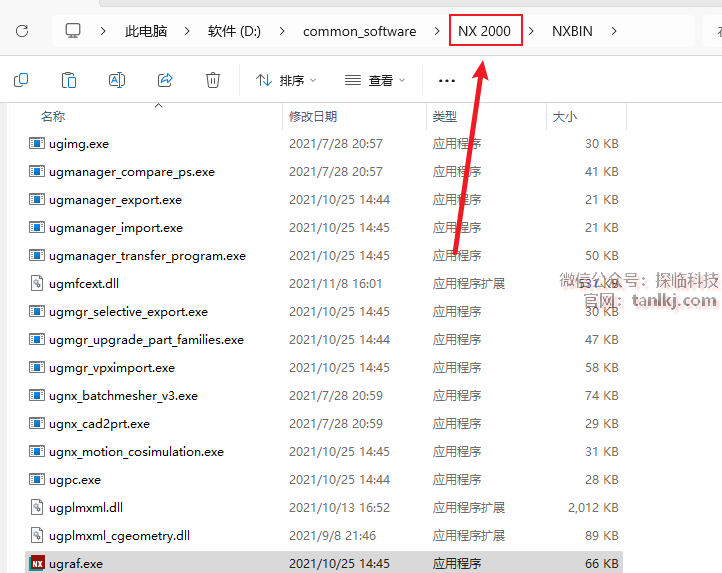This screenshot has height=573, width=722.
Task: Select the red NX icon of ugraf.exe
Action: (37, 564)
